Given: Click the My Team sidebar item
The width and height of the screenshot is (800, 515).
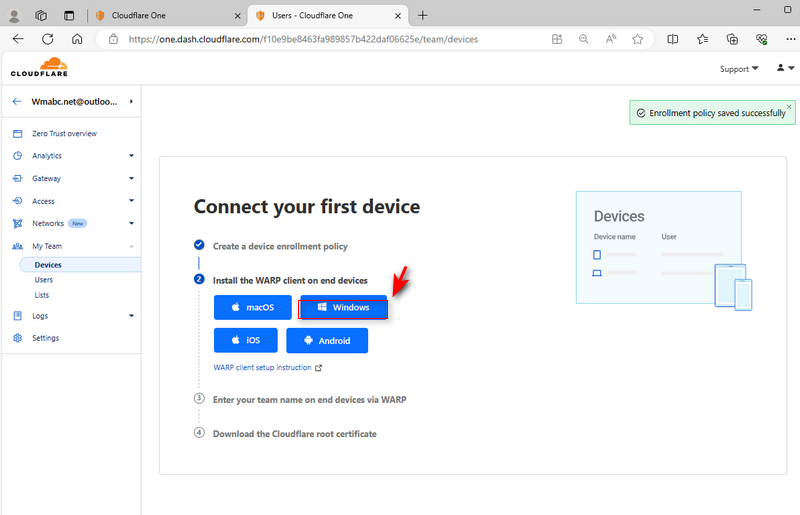Looking at the screenshot, I should click(x=47, y=246).
